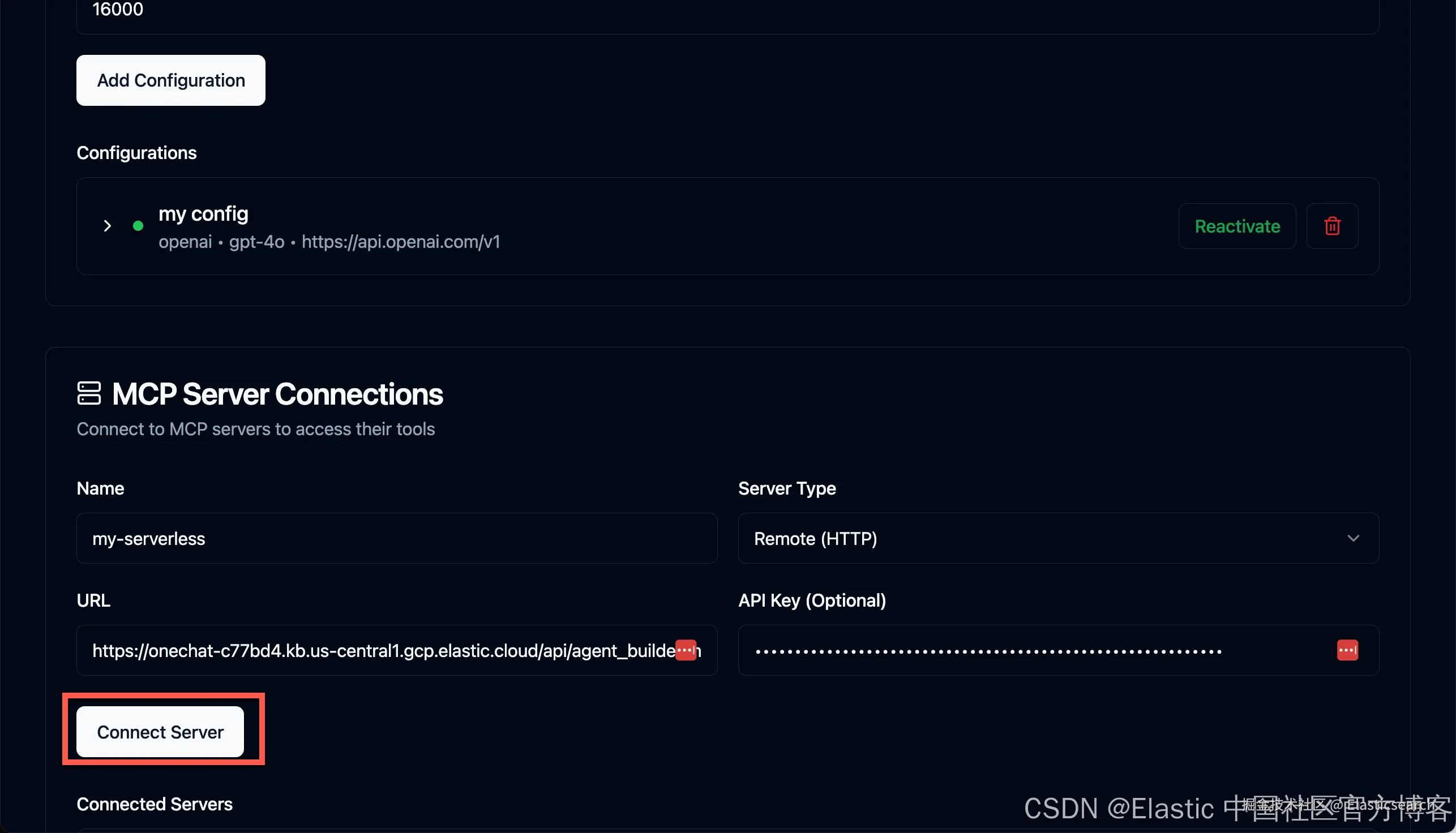Click into the URL input field

[378, 650]
